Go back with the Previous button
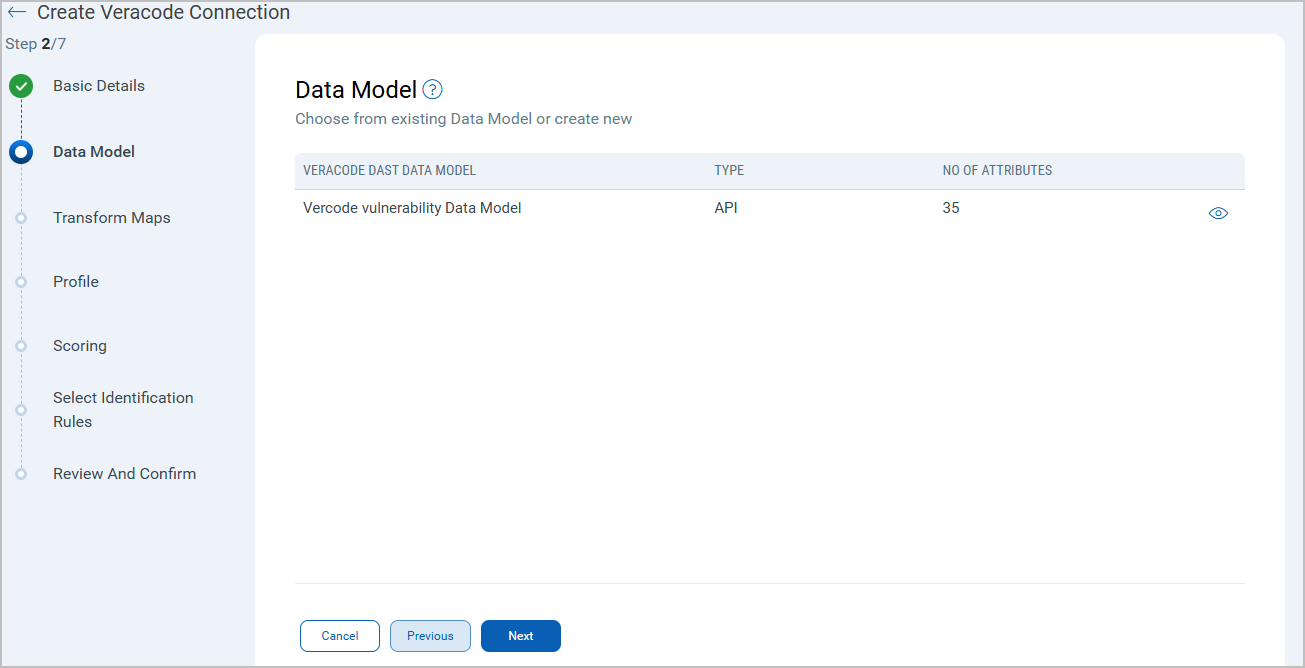Image resolution: width=1305 pixels, height=668 pixels. (430, 636)
